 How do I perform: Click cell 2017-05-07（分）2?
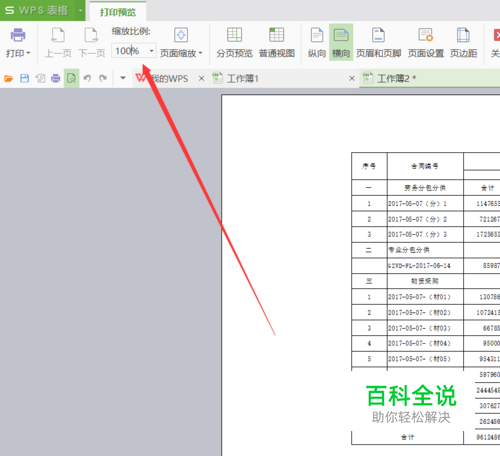(x=425, y=219)
